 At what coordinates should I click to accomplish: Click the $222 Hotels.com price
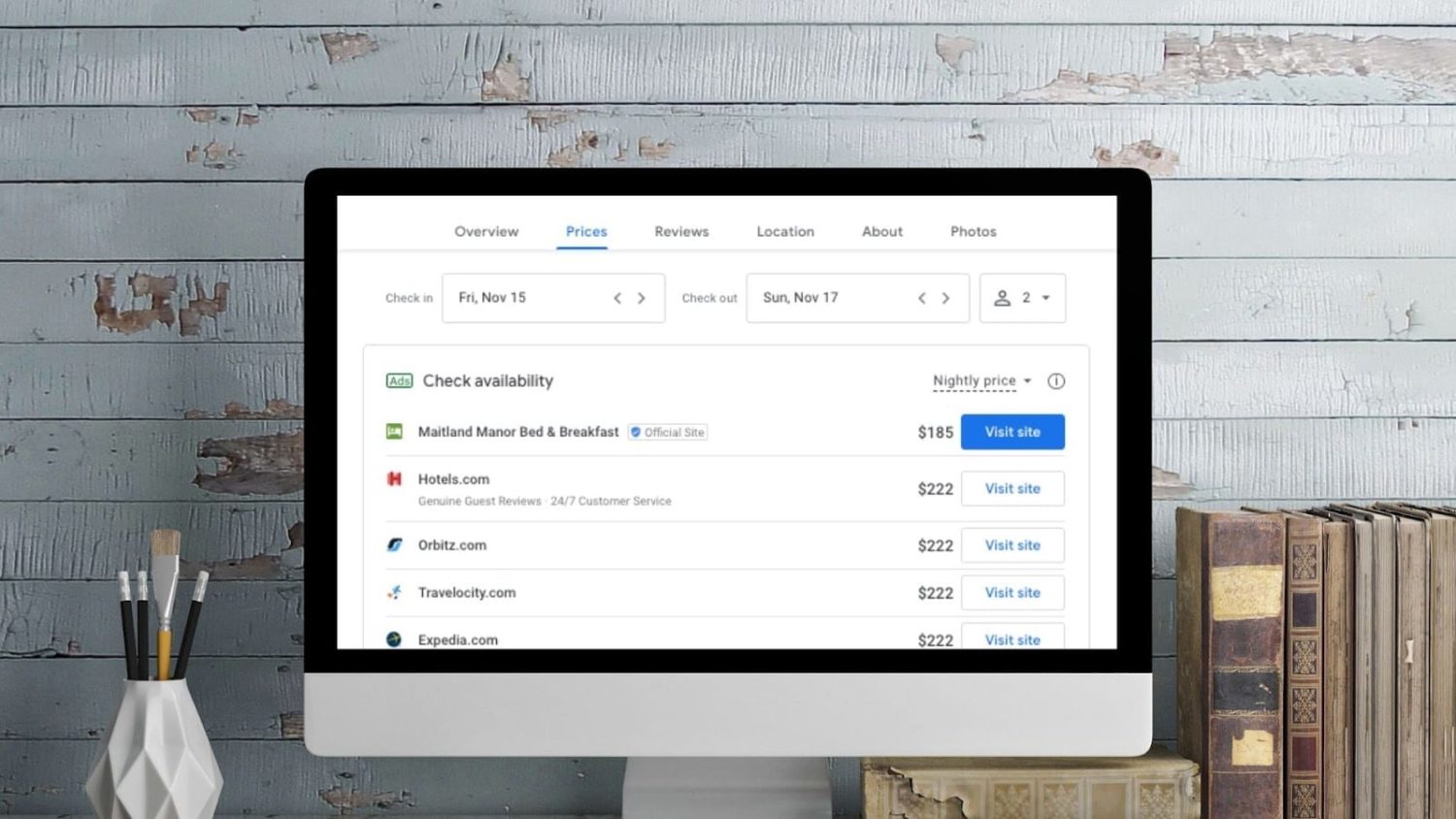pyautogui.click(x=936, y=489)
